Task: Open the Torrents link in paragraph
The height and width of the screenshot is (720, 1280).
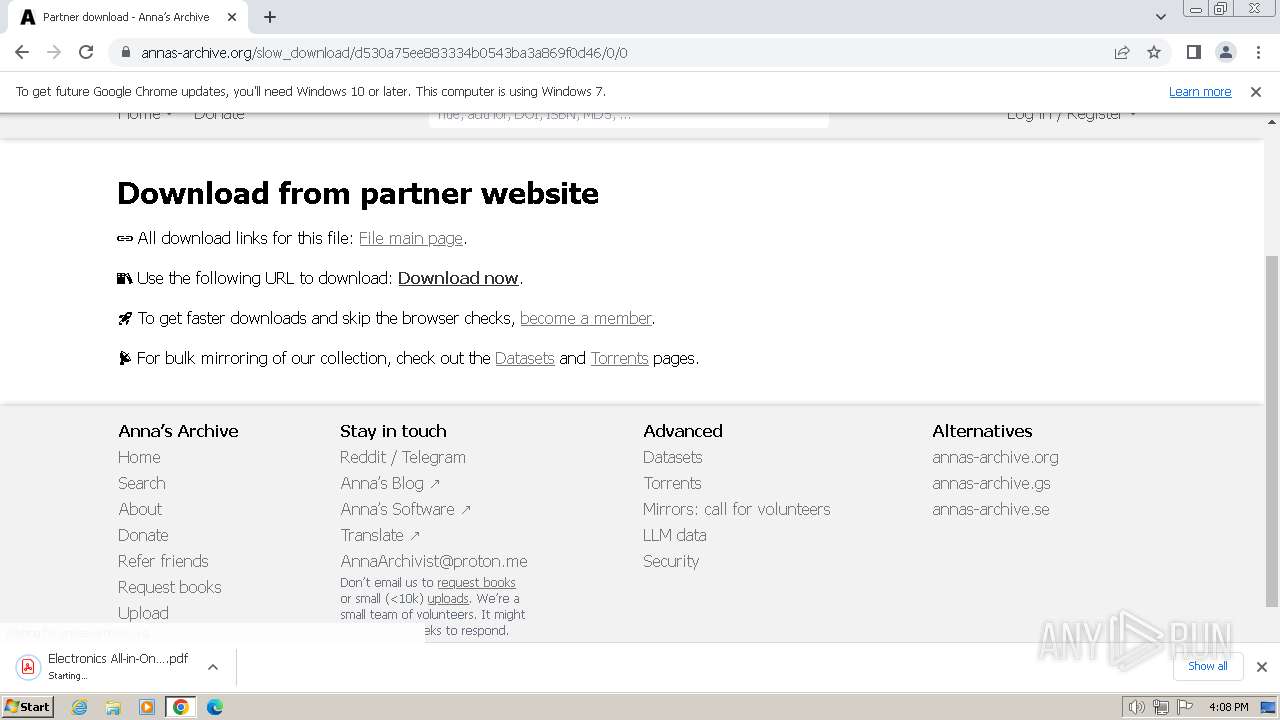Action: click(x=619, y=358)
